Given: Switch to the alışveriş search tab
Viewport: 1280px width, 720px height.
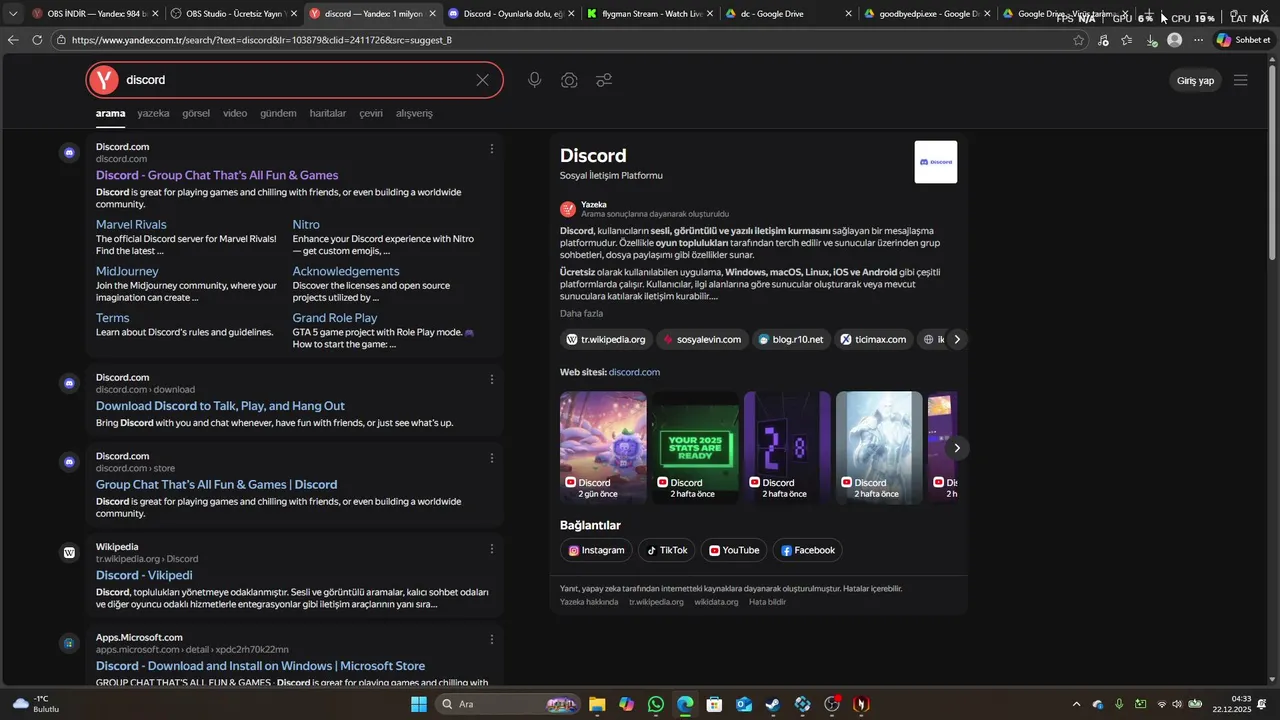Looking at the screenshot, I should [x=414, y=114].
